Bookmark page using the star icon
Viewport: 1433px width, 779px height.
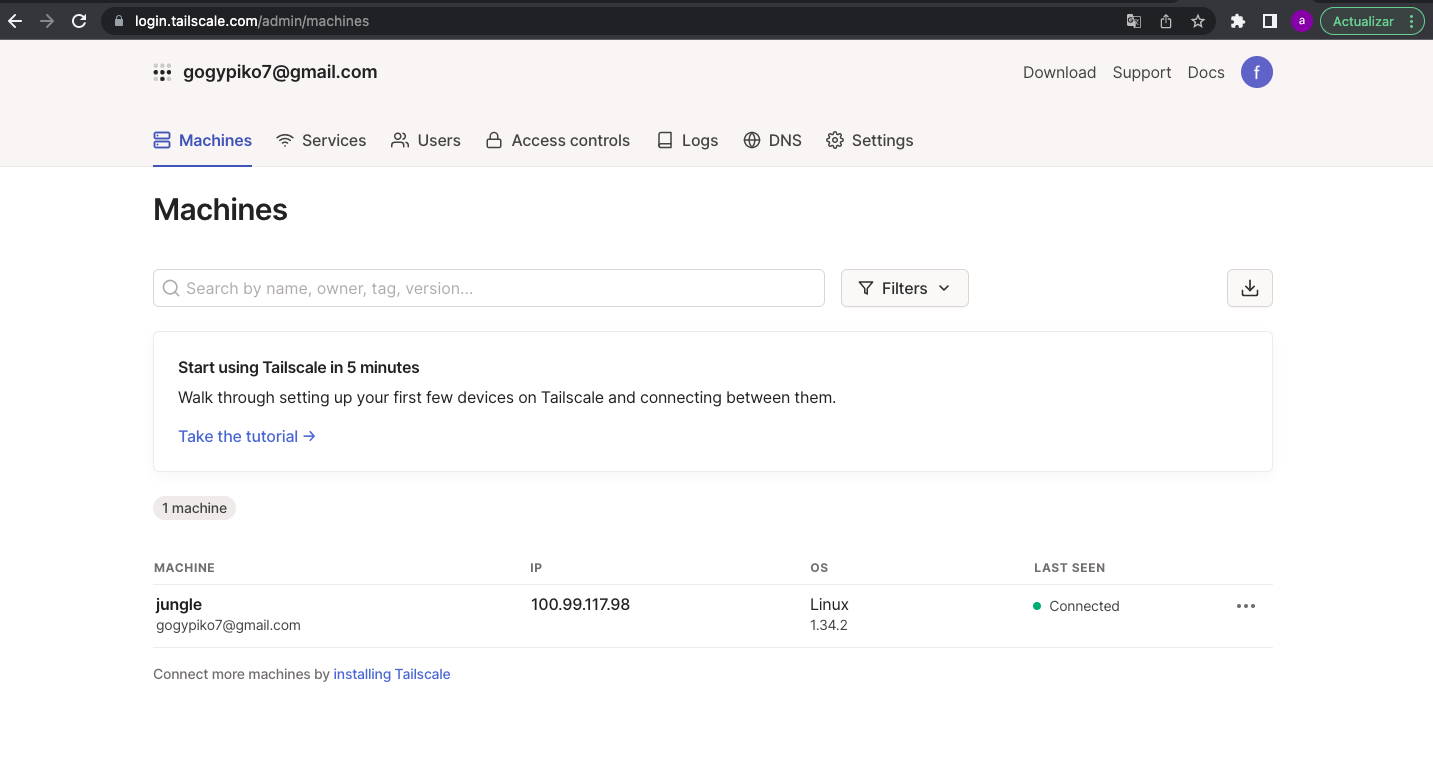click(x=1198, y=21)
